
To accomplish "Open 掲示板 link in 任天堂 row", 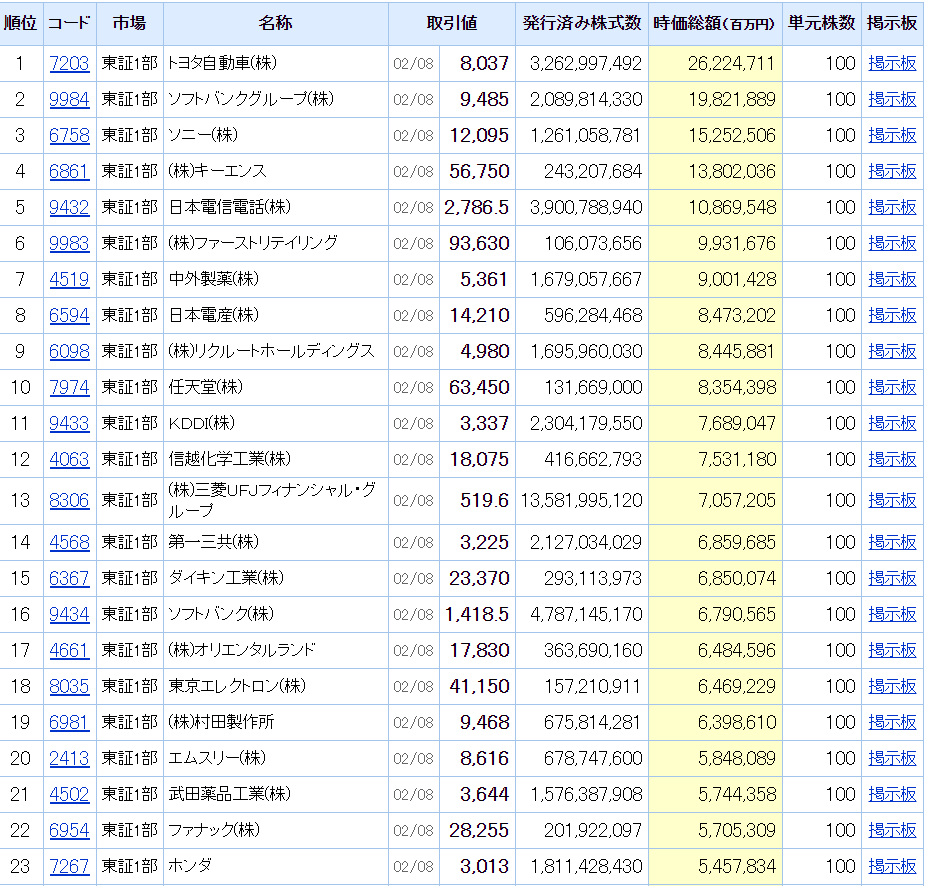I will pyautogui.click(x=892, y=387).
